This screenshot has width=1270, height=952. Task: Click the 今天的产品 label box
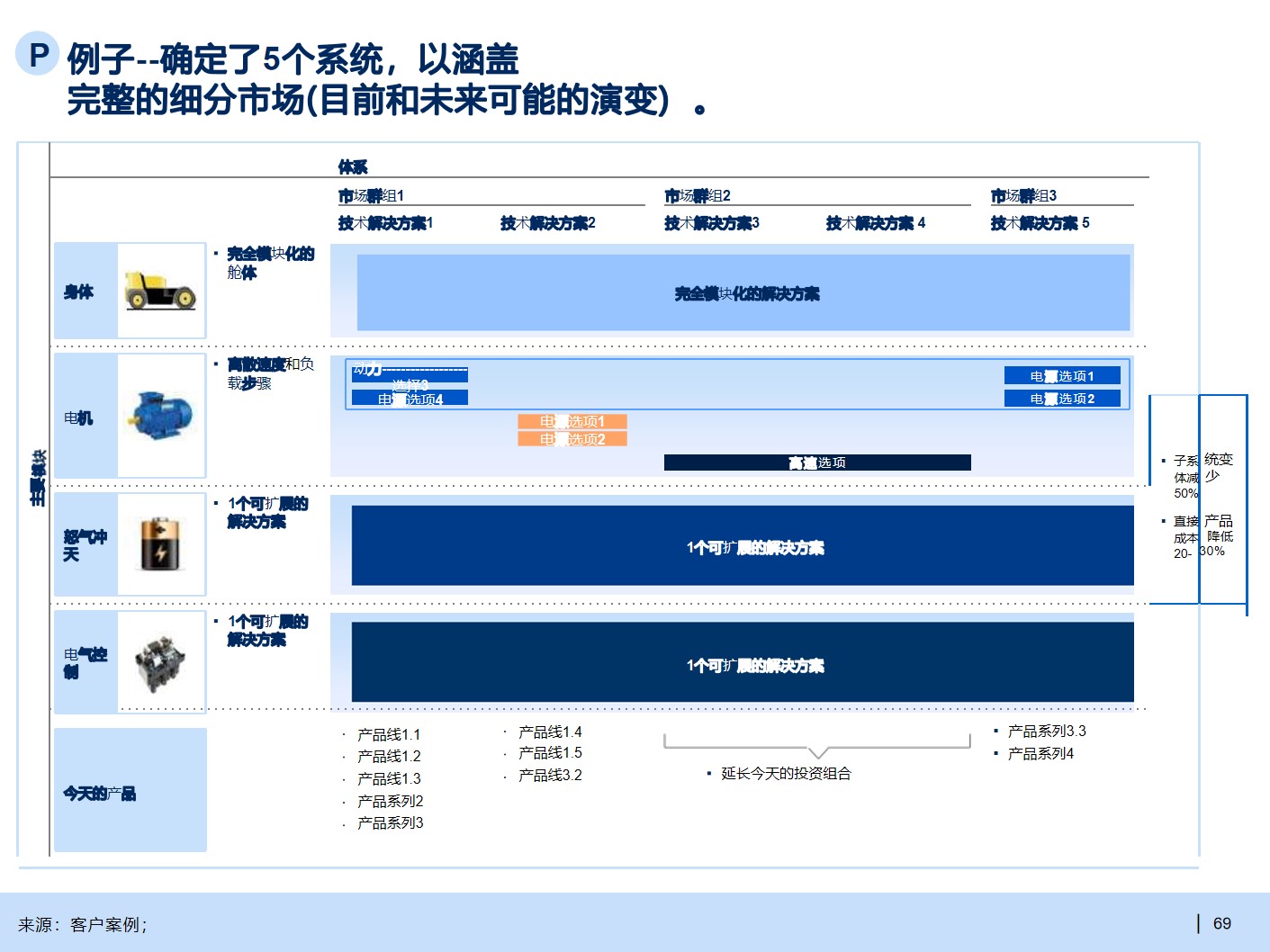click(x=131, y=790)
